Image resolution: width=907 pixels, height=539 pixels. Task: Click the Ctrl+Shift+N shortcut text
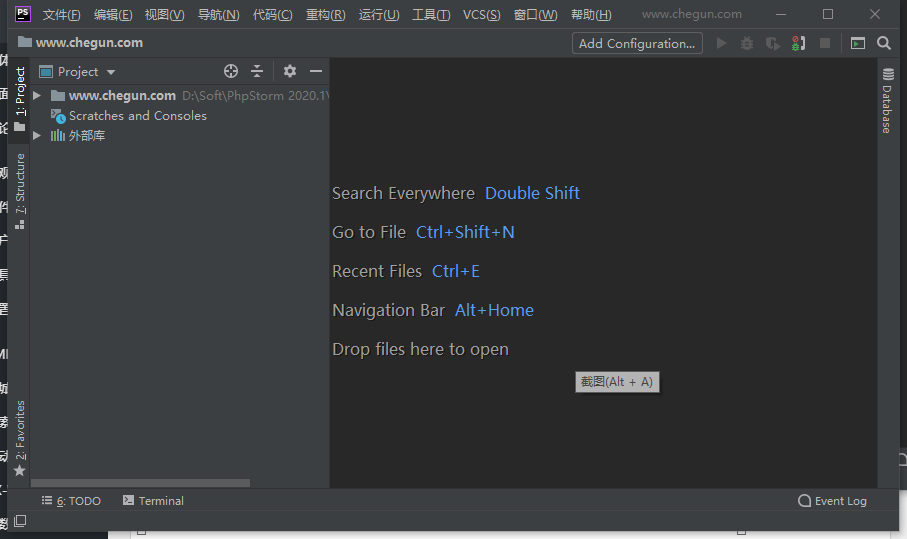click(465, 232)
